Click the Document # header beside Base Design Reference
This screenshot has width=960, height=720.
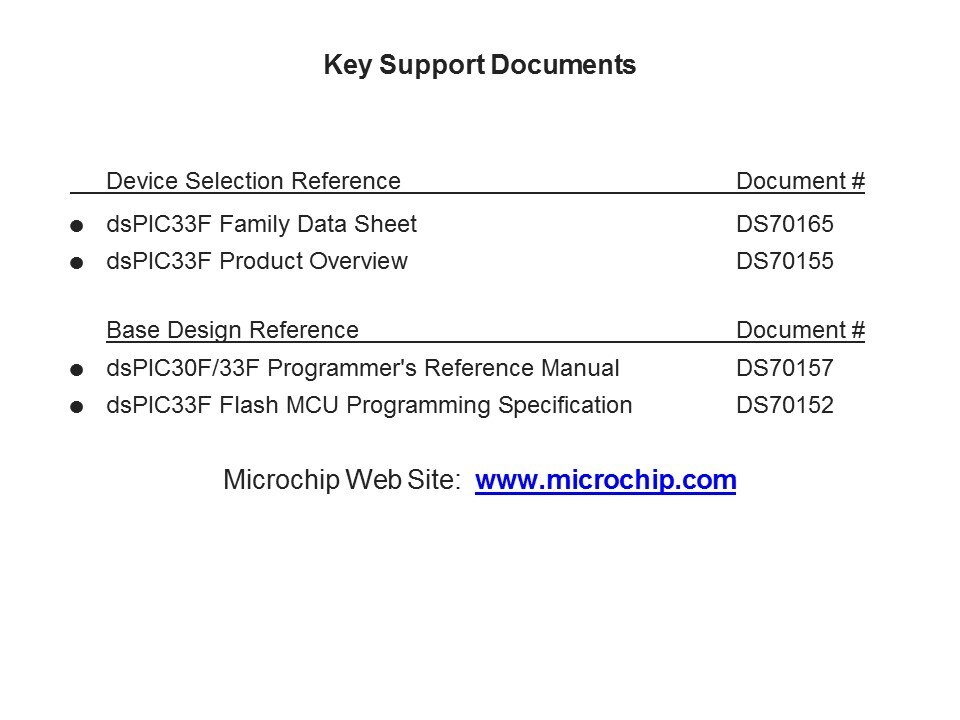coord(800,330)
